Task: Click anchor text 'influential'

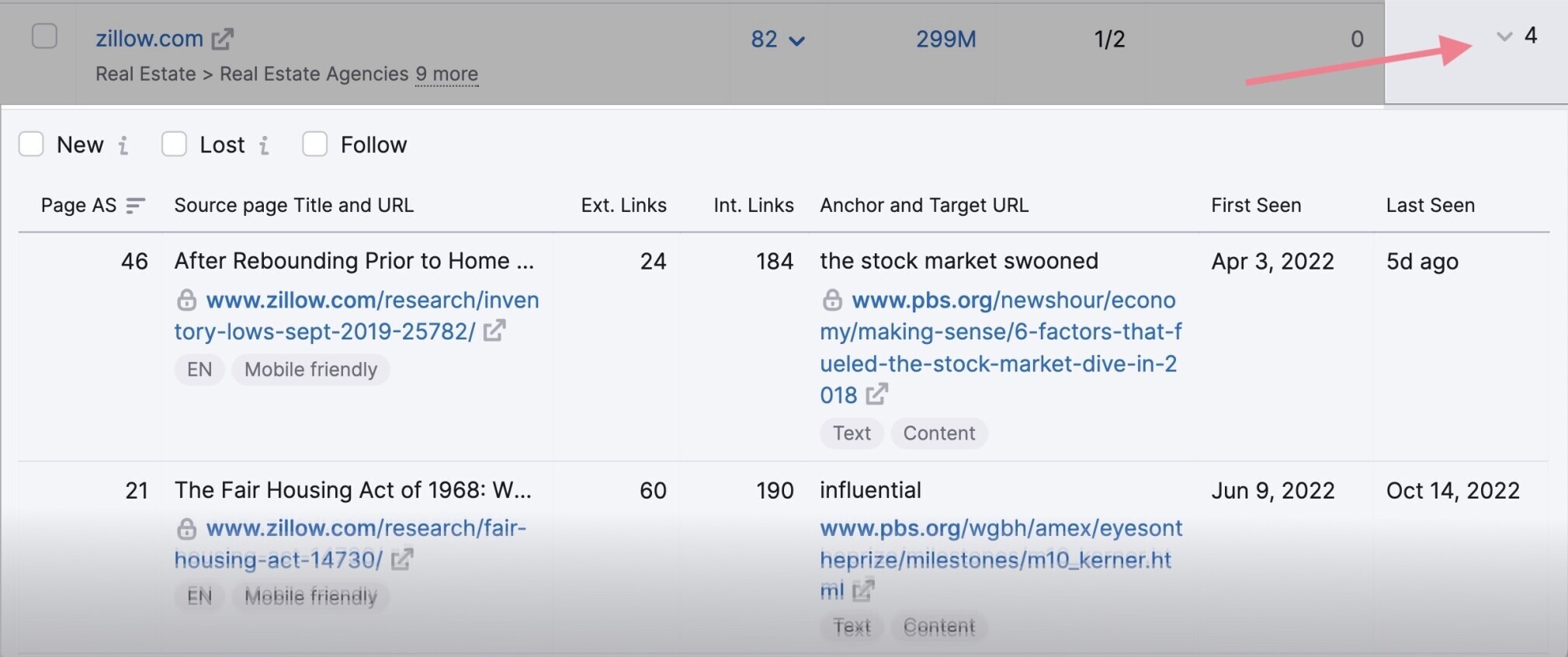Action: [x=870, y=490]
